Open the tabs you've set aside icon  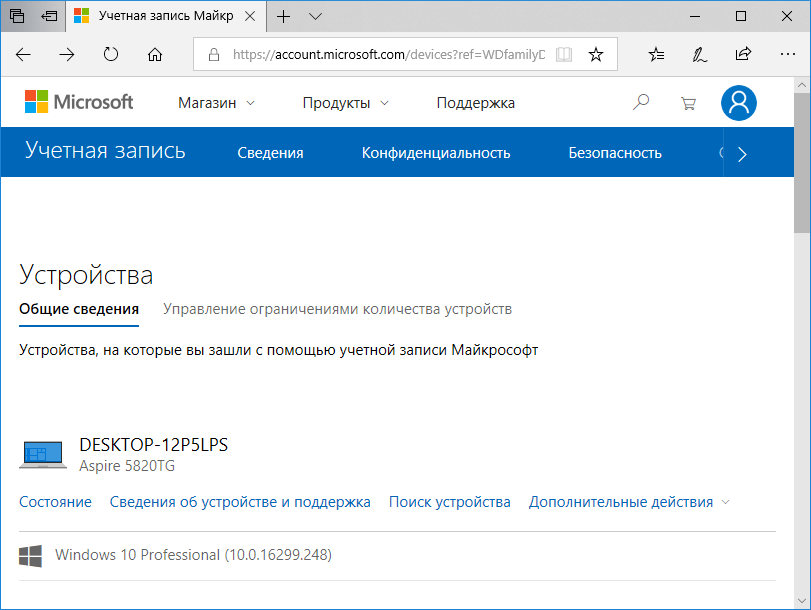pyautogui.click(x=17, y=16)
